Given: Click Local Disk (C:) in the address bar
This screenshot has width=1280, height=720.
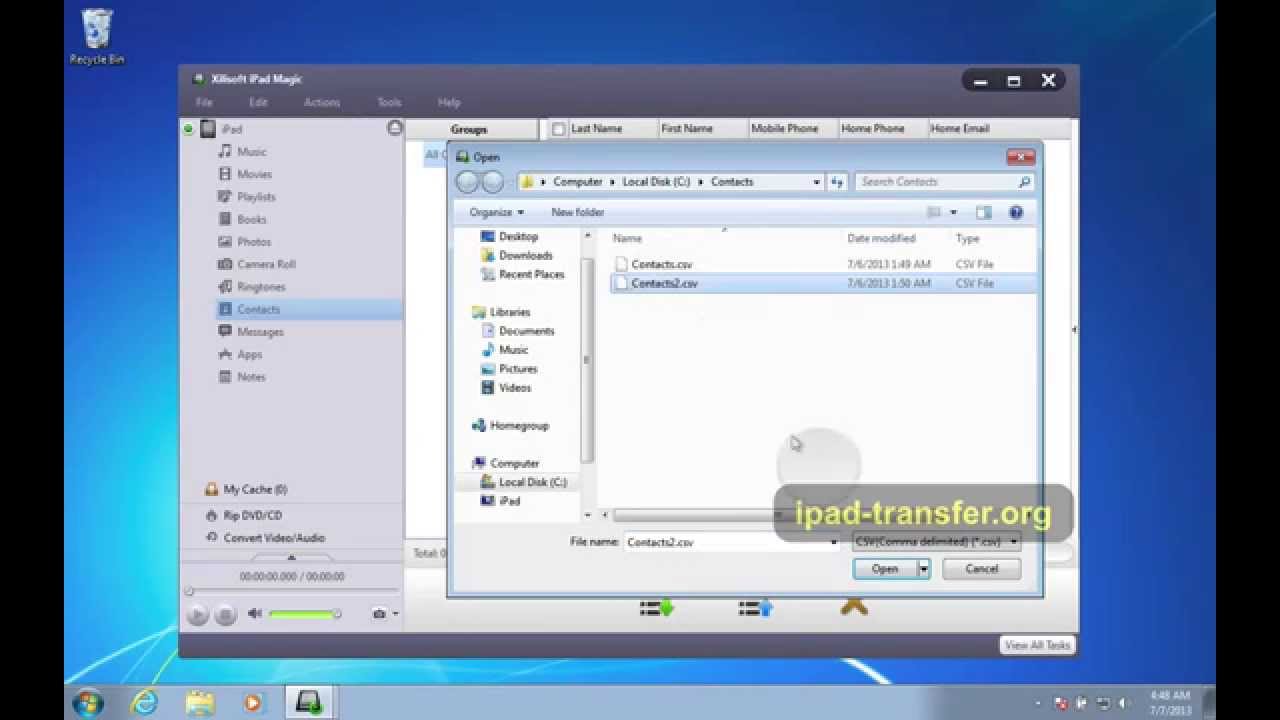Looking at the screenshot, I should [656, 182].
